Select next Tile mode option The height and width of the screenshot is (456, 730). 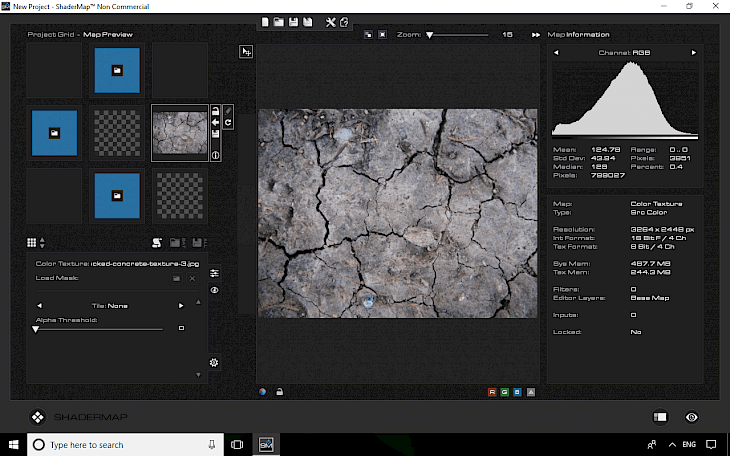tap(181, 306)
